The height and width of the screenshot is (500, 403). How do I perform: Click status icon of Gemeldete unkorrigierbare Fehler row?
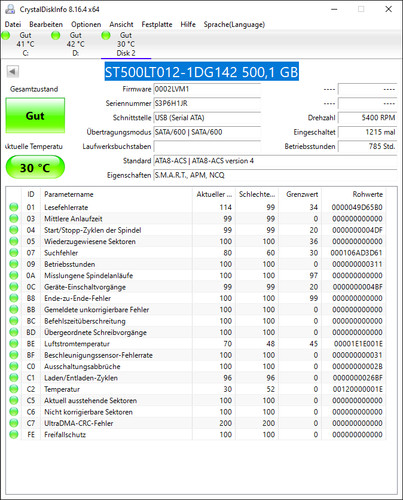coord(14,309)
